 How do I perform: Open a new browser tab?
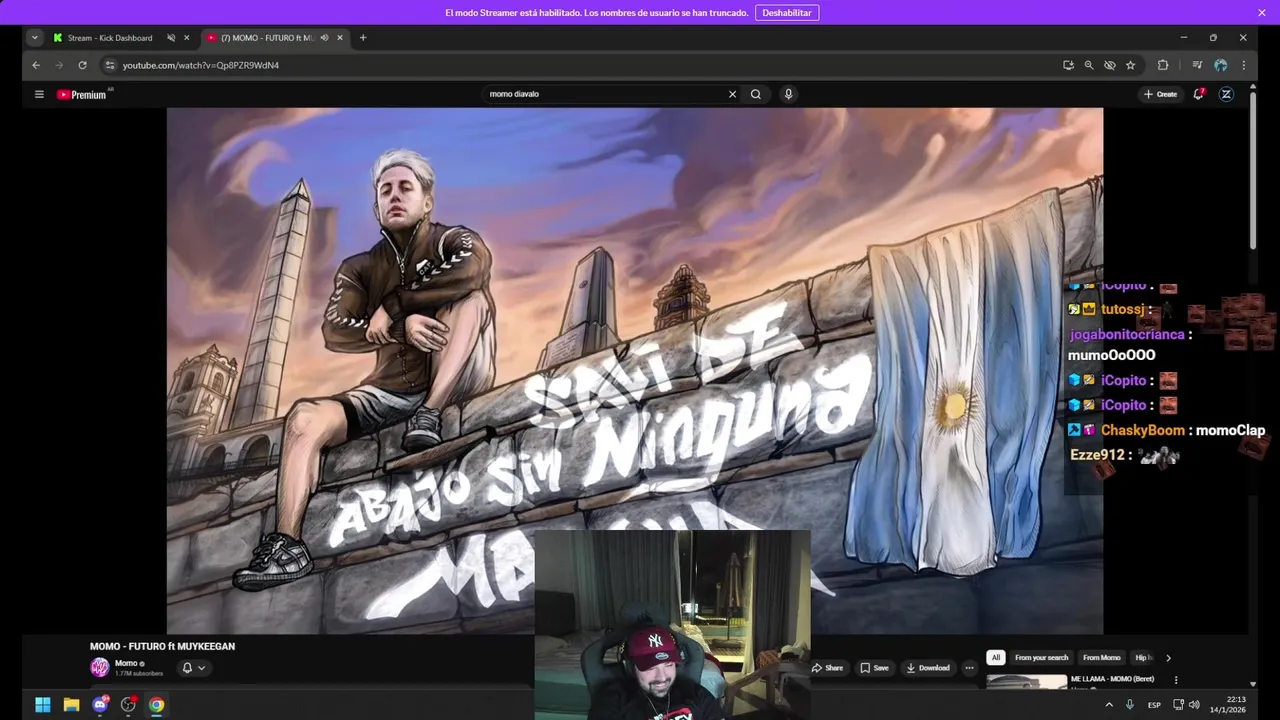point(363,38)
